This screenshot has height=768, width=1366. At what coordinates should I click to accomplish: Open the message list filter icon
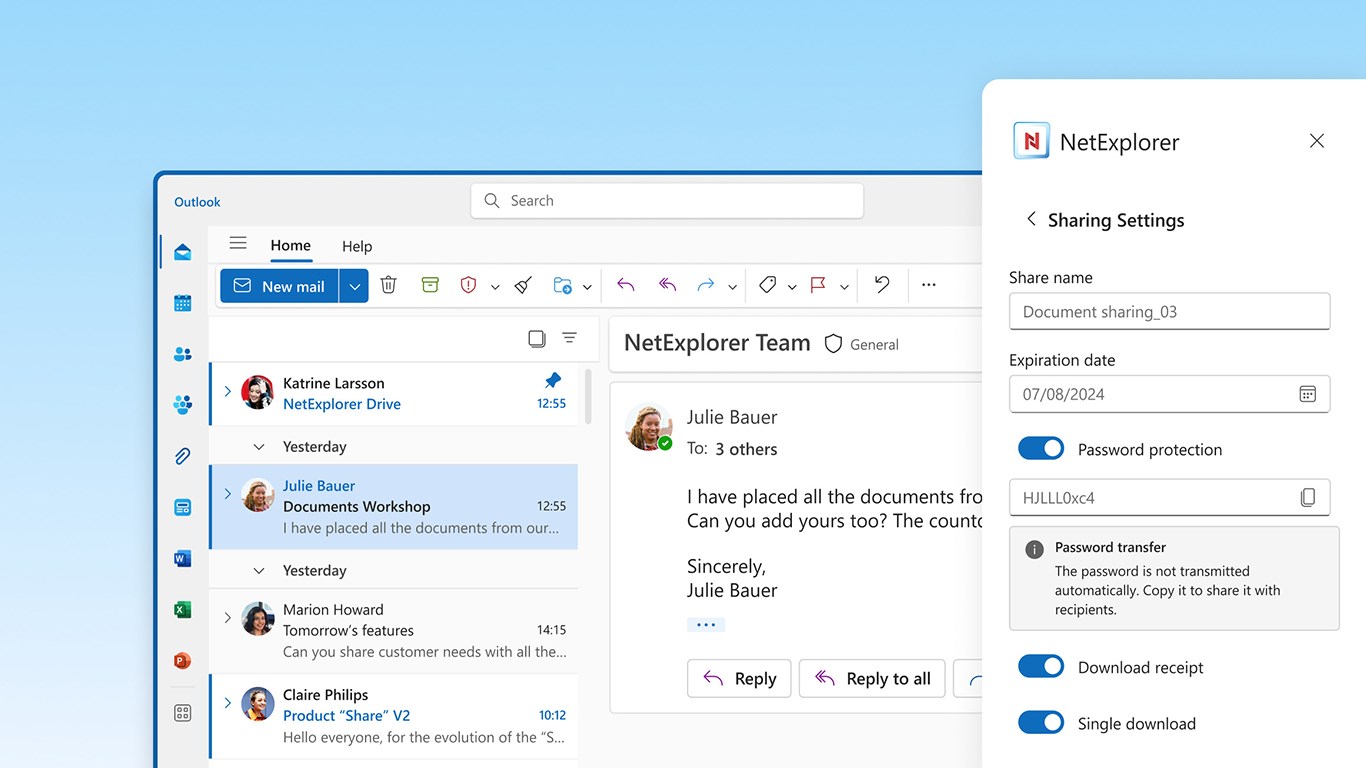(569, 338)
